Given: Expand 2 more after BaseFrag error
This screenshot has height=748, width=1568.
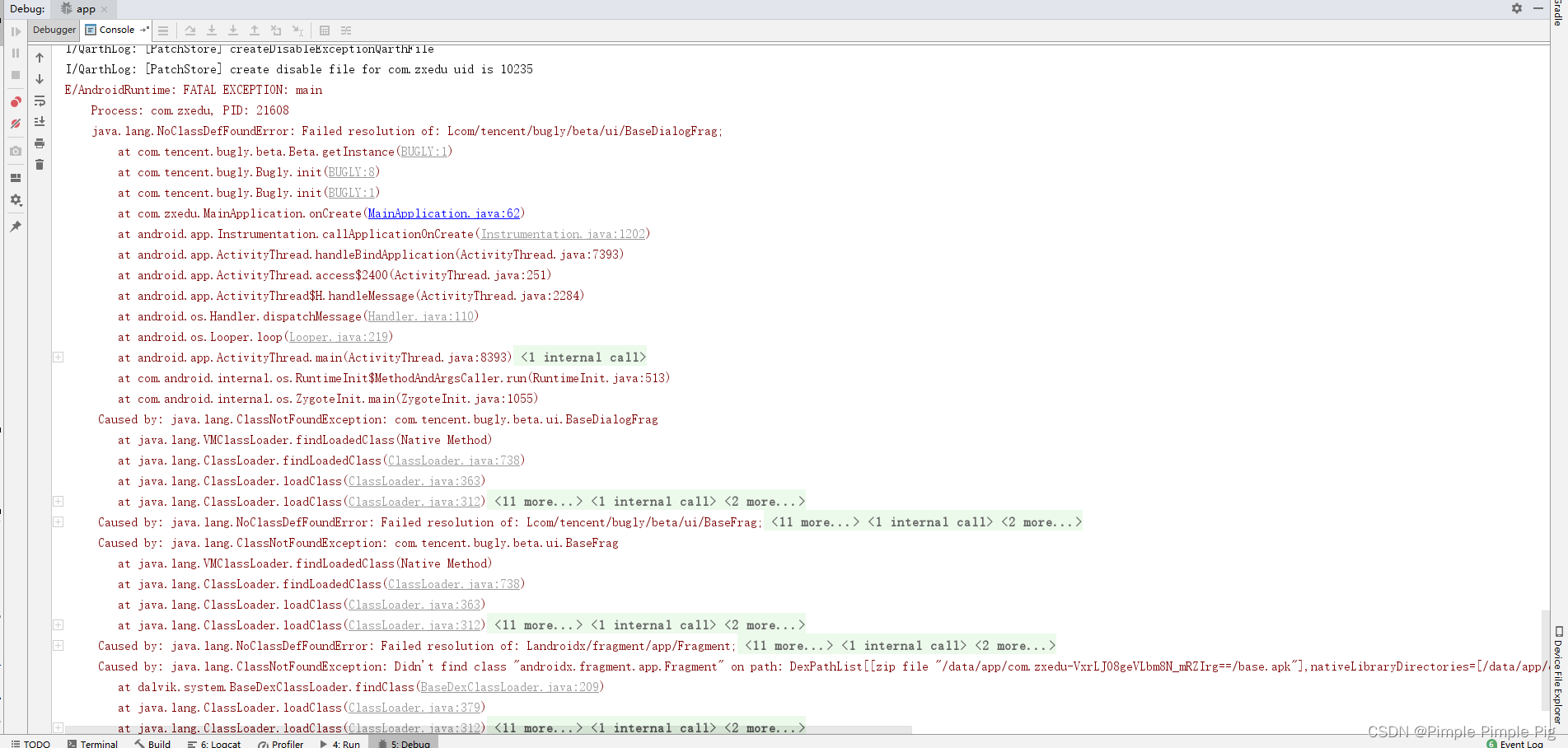Looking at the screenshot, I should pyautogui.click(x=1041, y=522).
